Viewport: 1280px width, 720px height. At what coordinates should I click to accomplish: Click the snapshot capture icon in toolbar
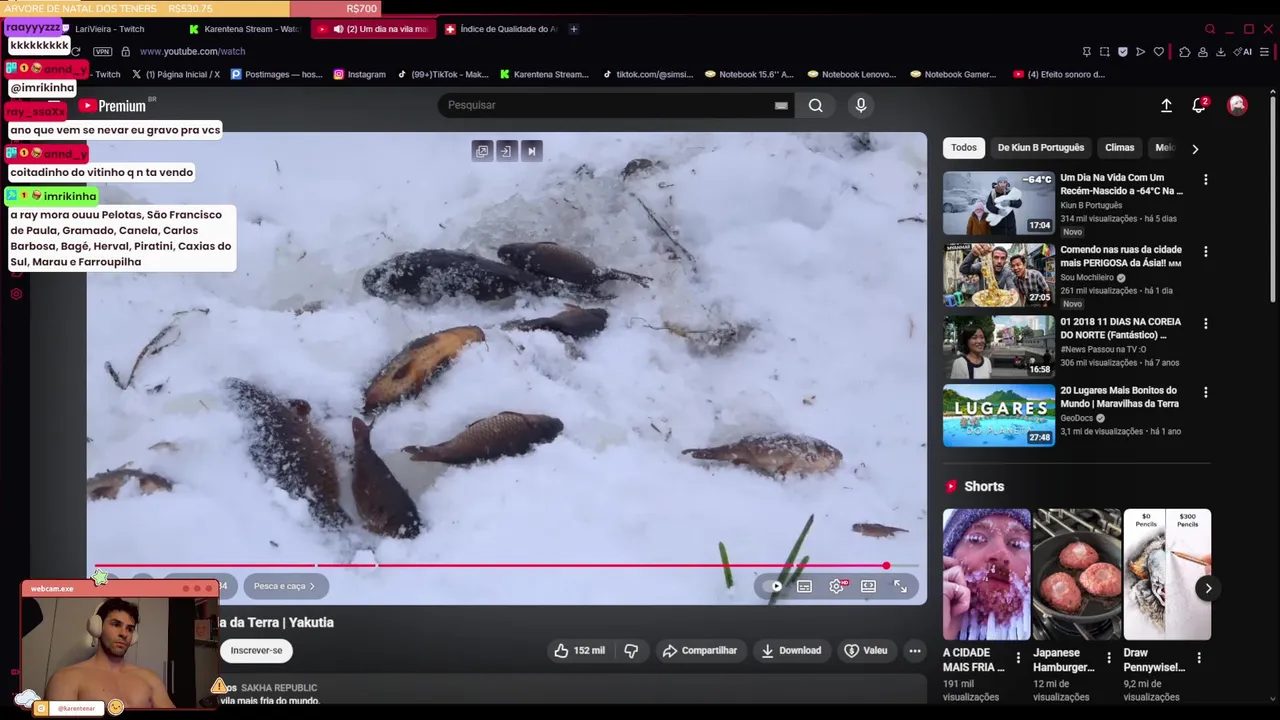(x=1104, y=52)
